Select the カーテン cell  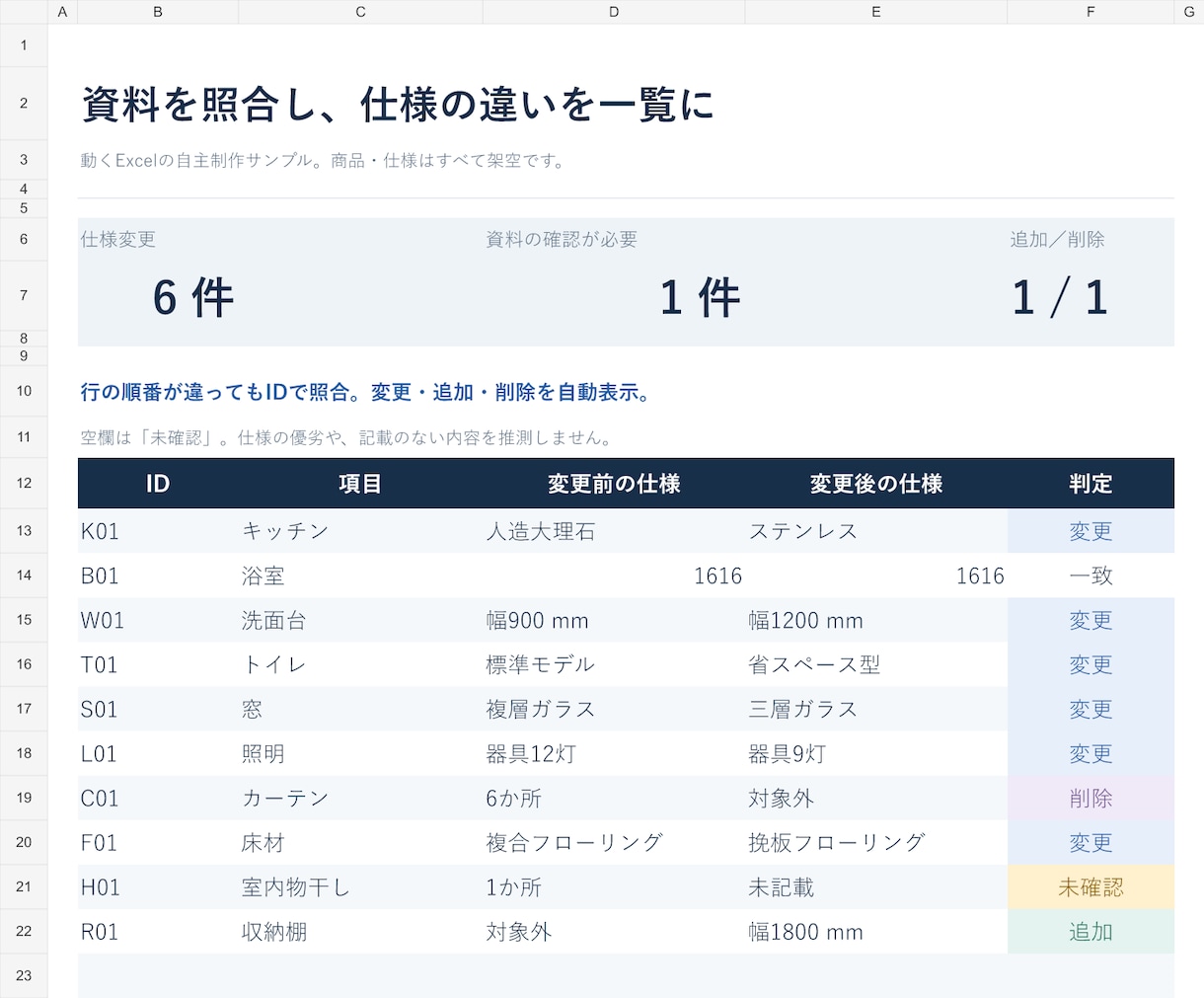click(x=360, y=798)
